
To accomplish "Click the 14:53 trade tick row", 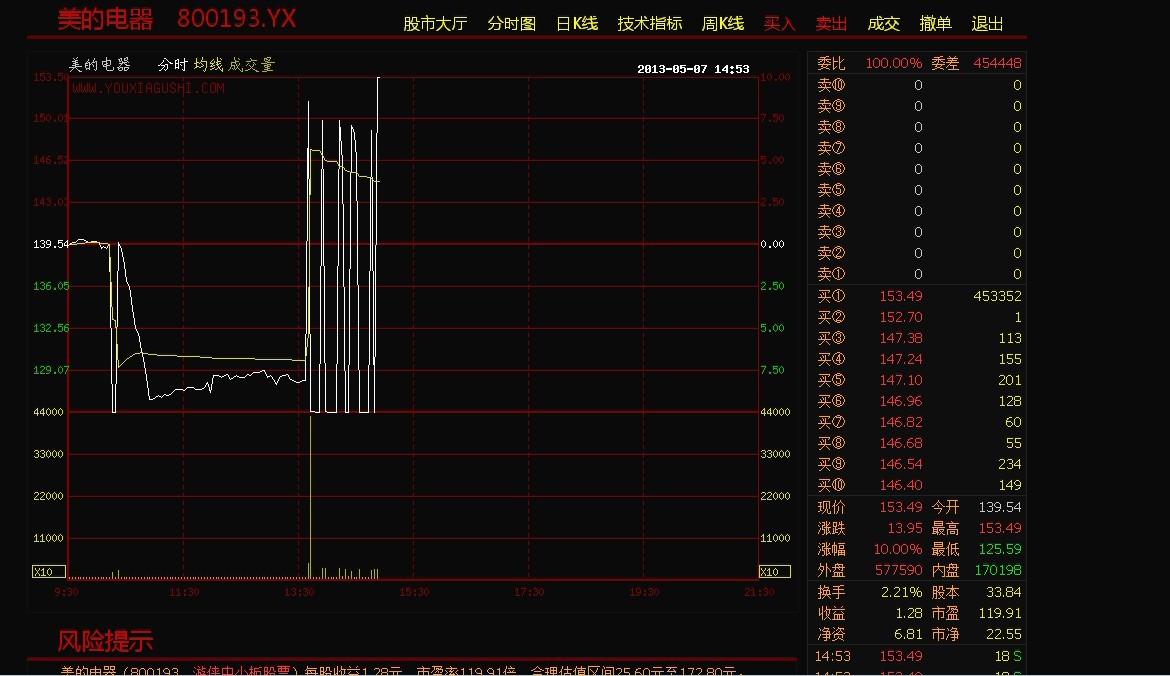I will coord(918,657).
